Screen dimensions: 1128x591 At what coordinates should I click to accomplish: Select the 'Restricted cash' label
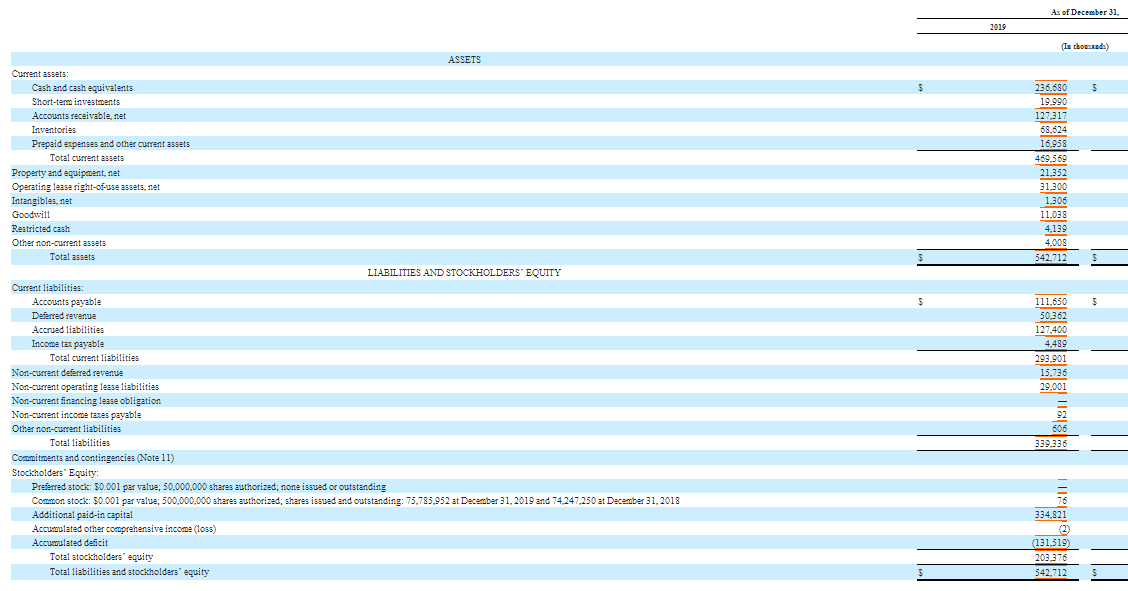(41, 229)
